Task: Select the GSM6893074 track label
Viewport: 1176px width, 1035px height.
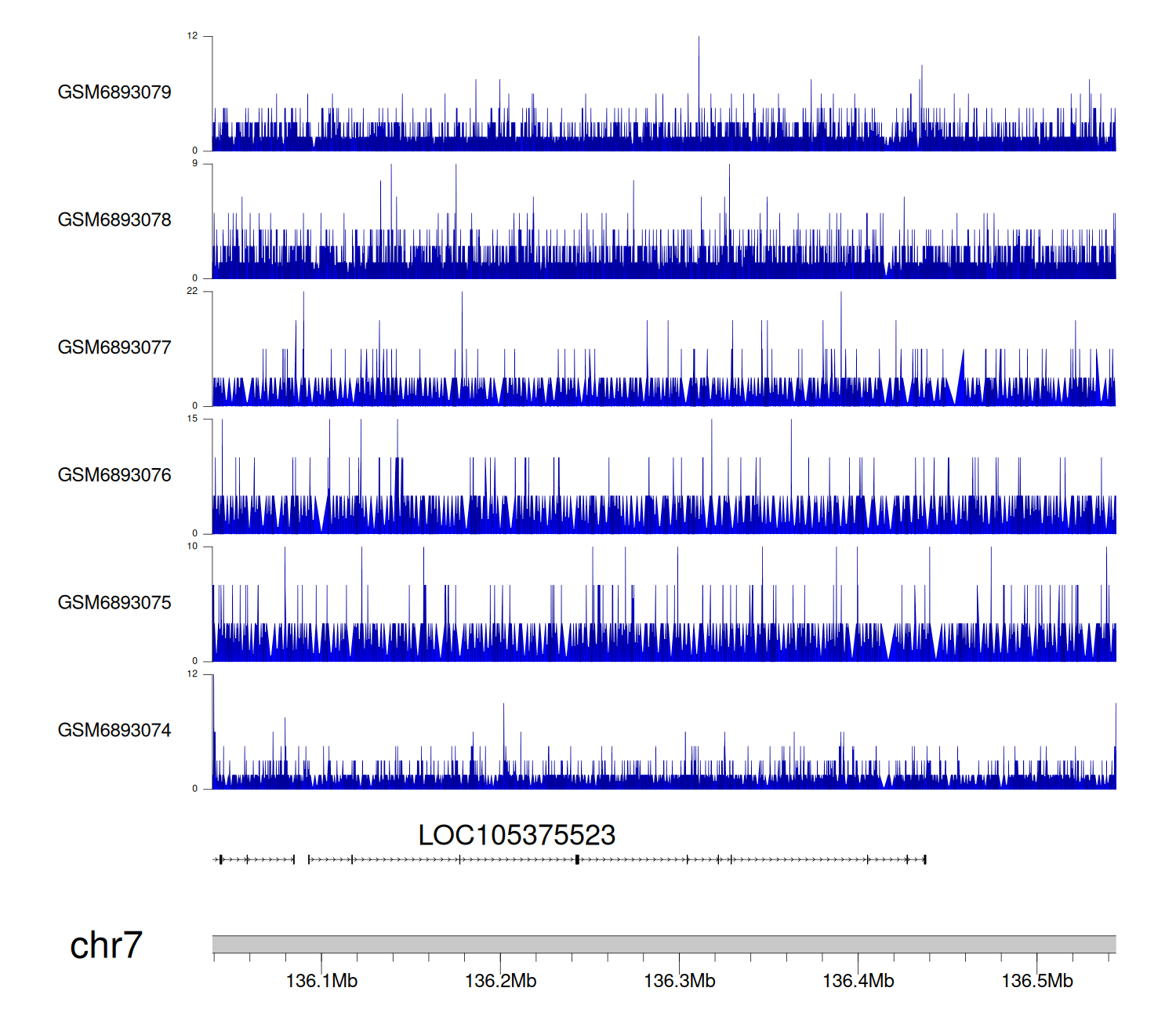Action: tap(114, 731)
